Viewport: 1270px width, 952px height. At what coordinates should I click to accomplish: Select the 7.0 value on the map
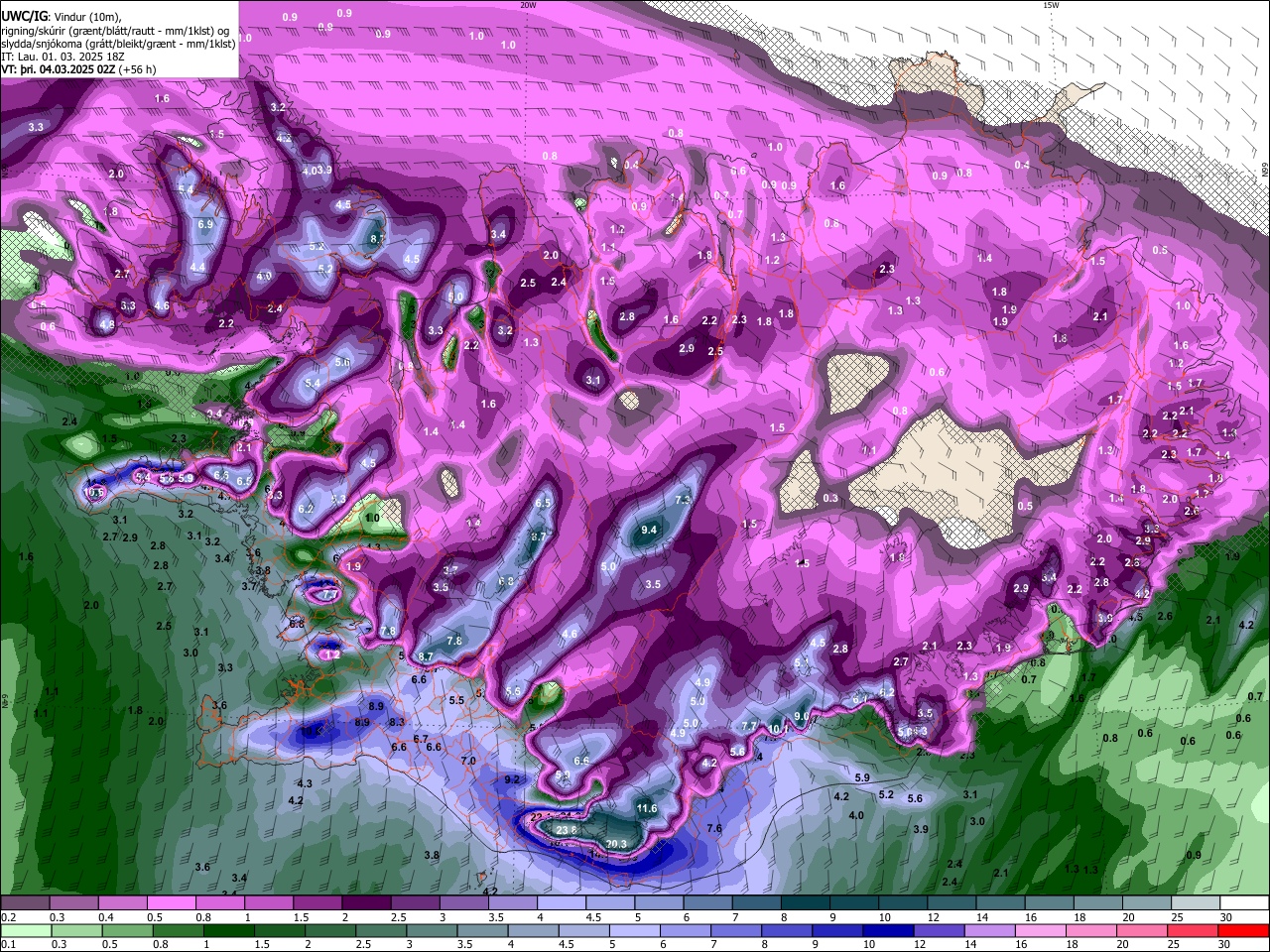tap(468, 761)
